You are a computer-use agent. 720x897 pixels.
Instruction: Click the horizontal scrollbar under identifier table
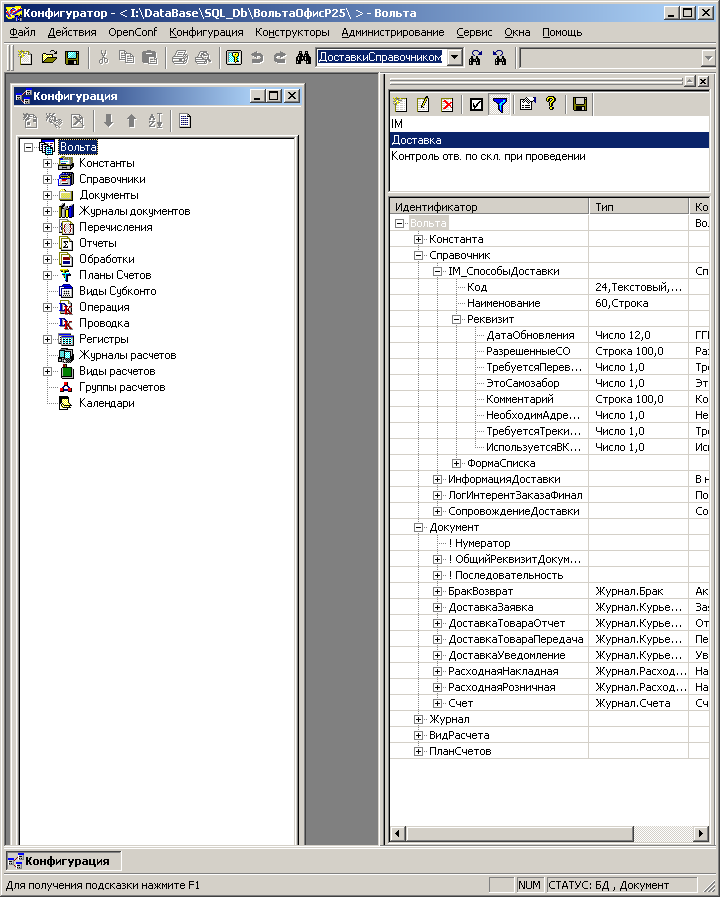[x=550, y=833]
